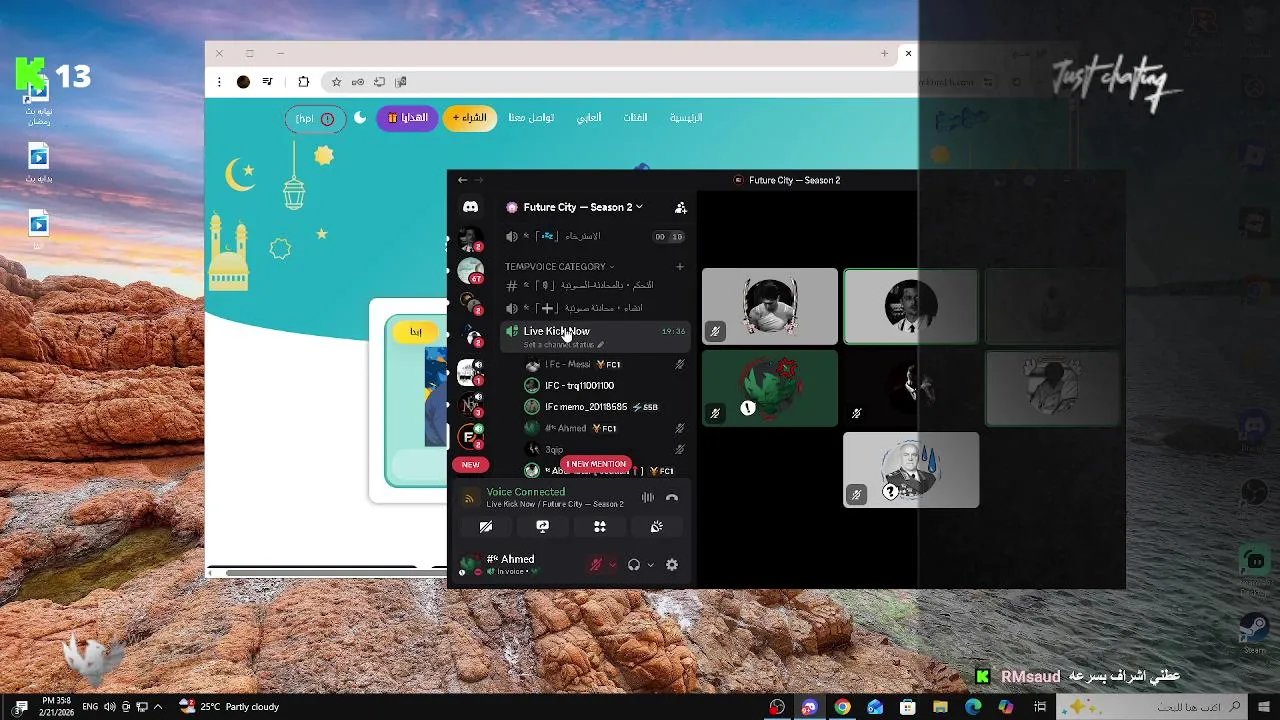Click the '1 NEW MENTION' pill

tap(597, 464)
